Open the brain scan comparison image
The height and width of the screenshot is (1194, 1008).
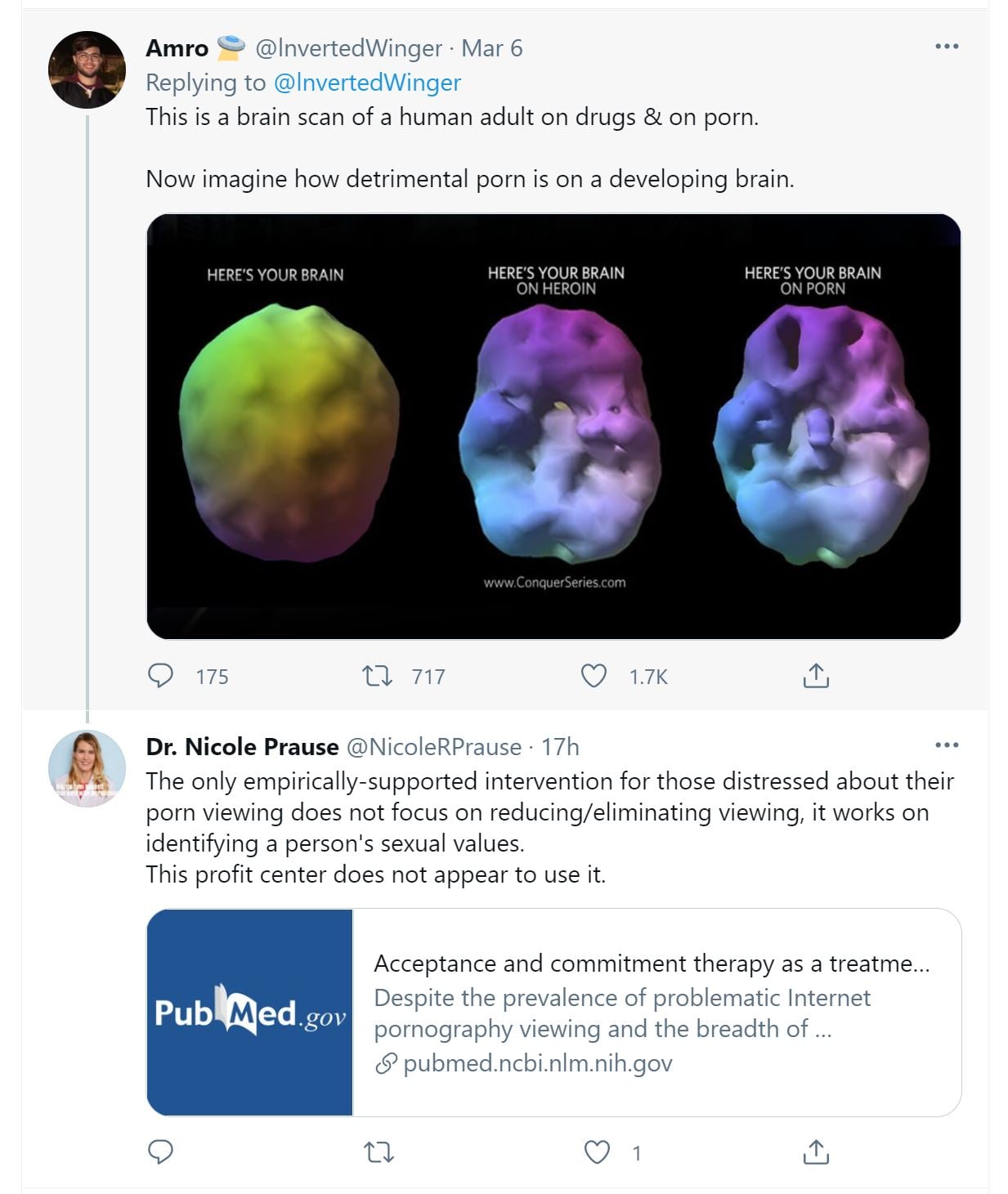pyautogui.click(x=553, y=426)
